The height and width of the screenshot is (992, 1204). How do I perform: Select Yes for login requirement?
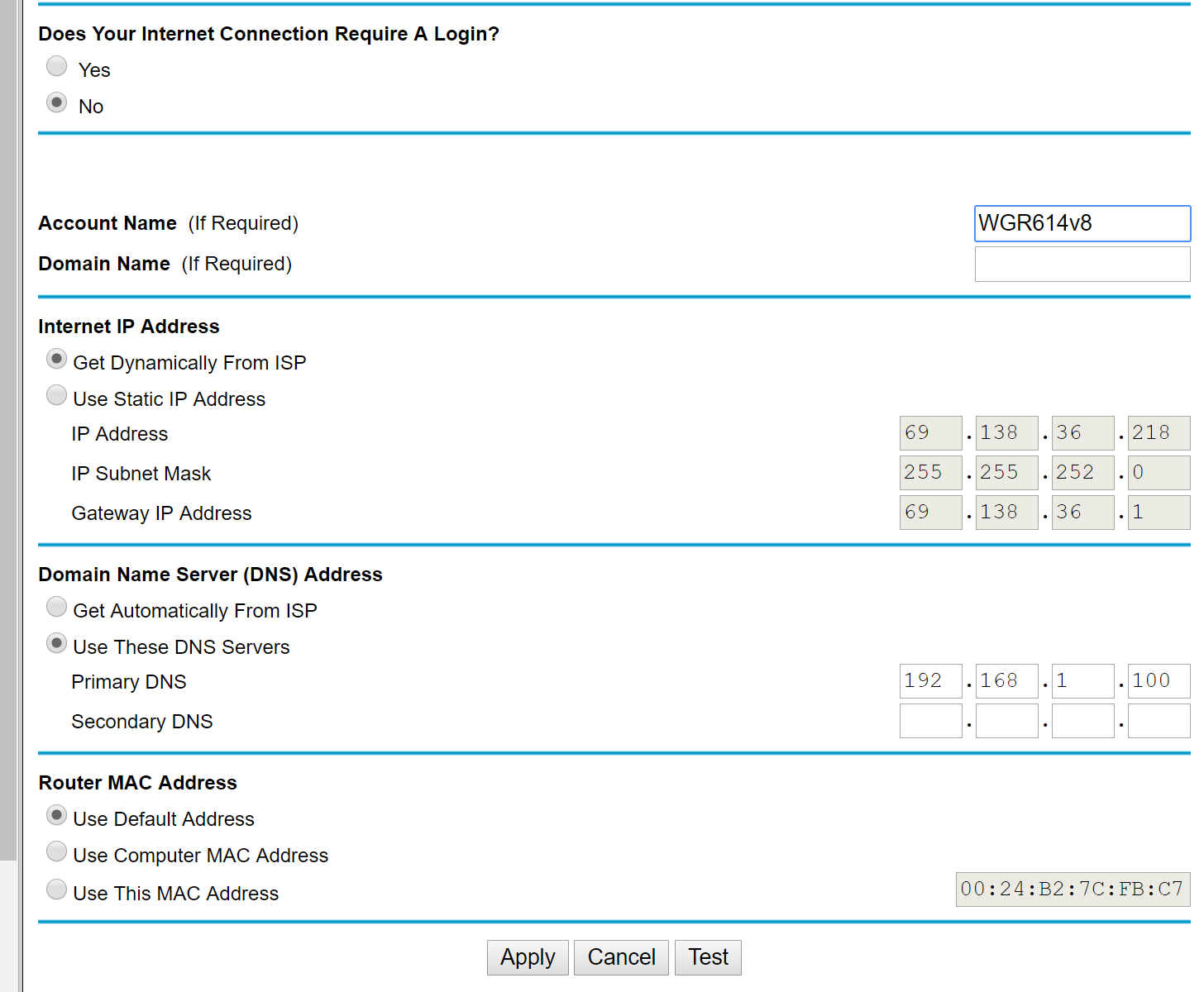56,66
